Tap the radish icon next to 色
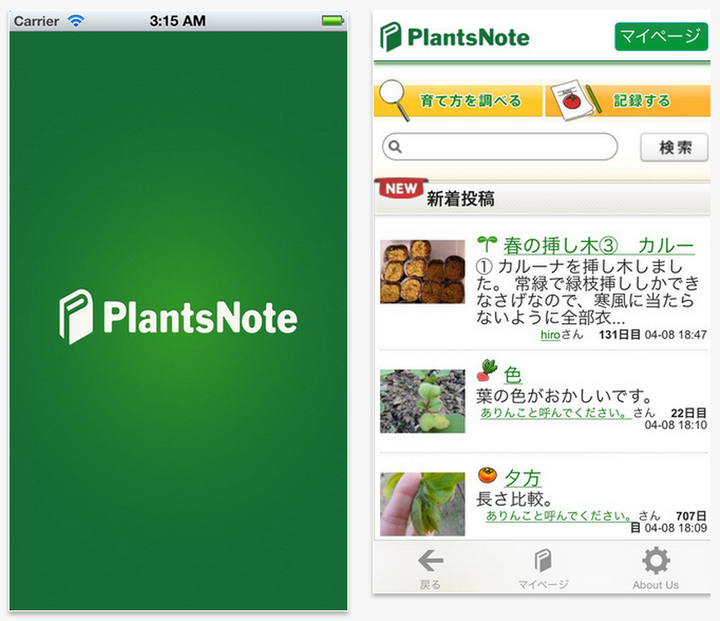This screenshot has height=621, width=720. point(487,371)
